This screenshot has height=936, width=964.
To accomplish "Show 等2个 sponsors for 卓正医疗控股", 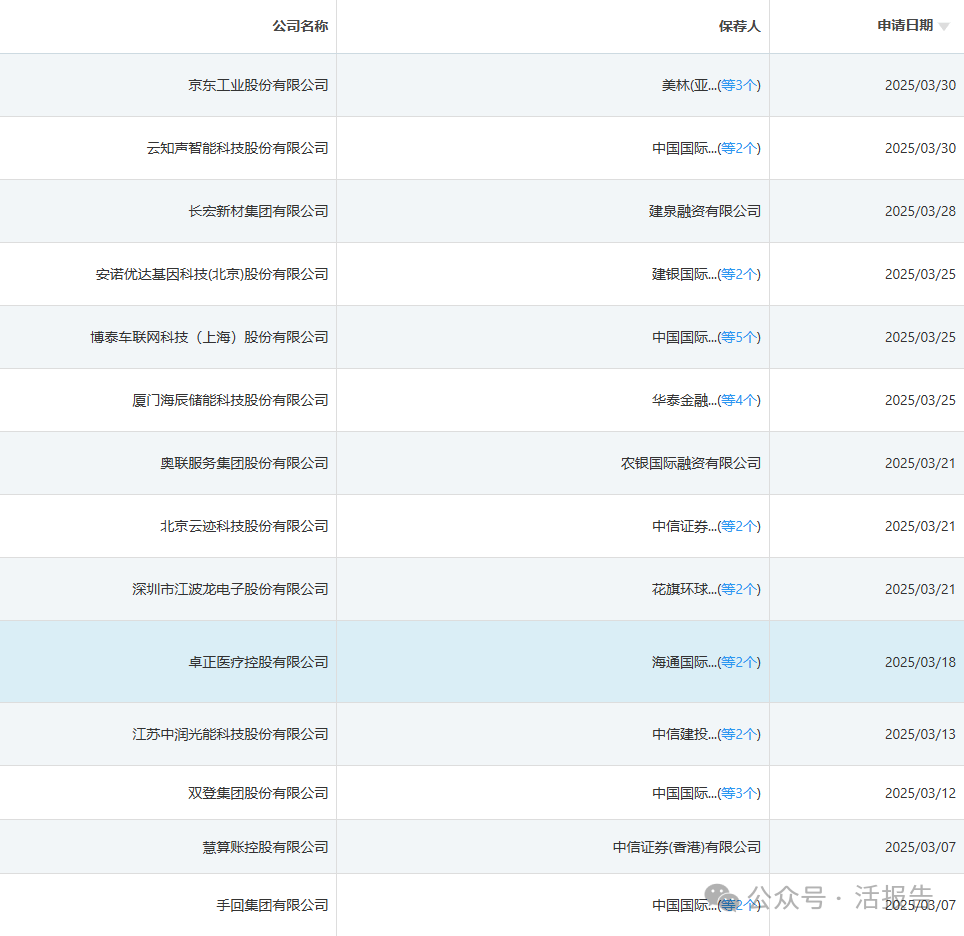I will (739, 662).
